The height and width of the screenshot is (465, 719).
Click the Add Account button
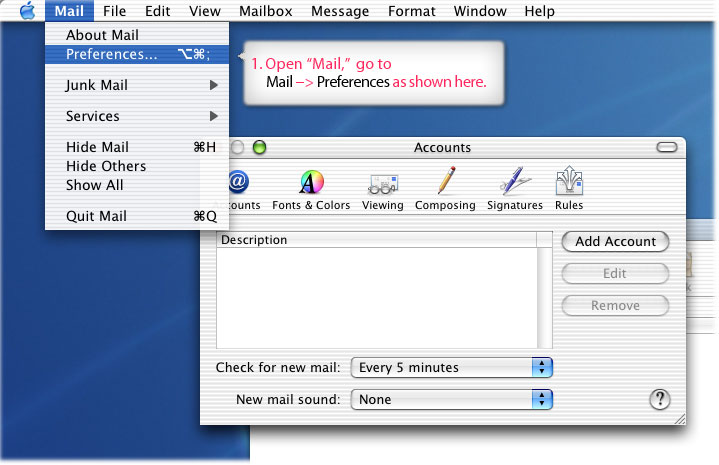pos(615,241)
